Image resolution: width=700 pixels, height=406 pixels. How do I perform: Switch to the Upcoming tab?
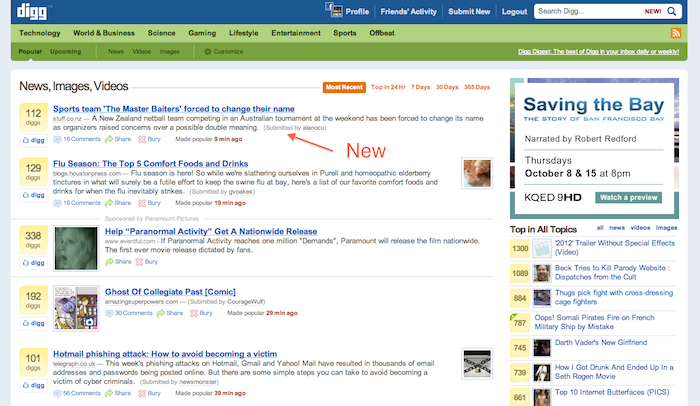point(66,52)
